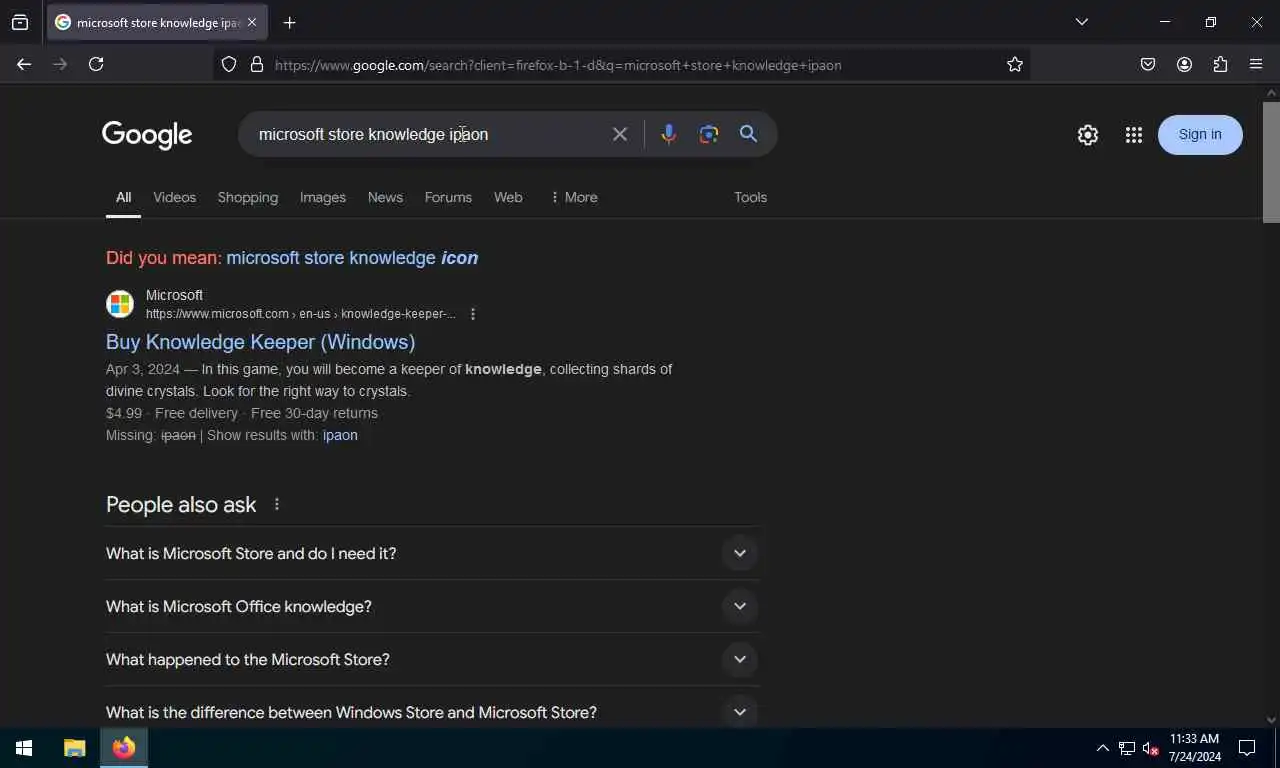Viewport: 1280px width, 768px height.
Task: Switch to Shopping results tab
Action: coord(248,197)
